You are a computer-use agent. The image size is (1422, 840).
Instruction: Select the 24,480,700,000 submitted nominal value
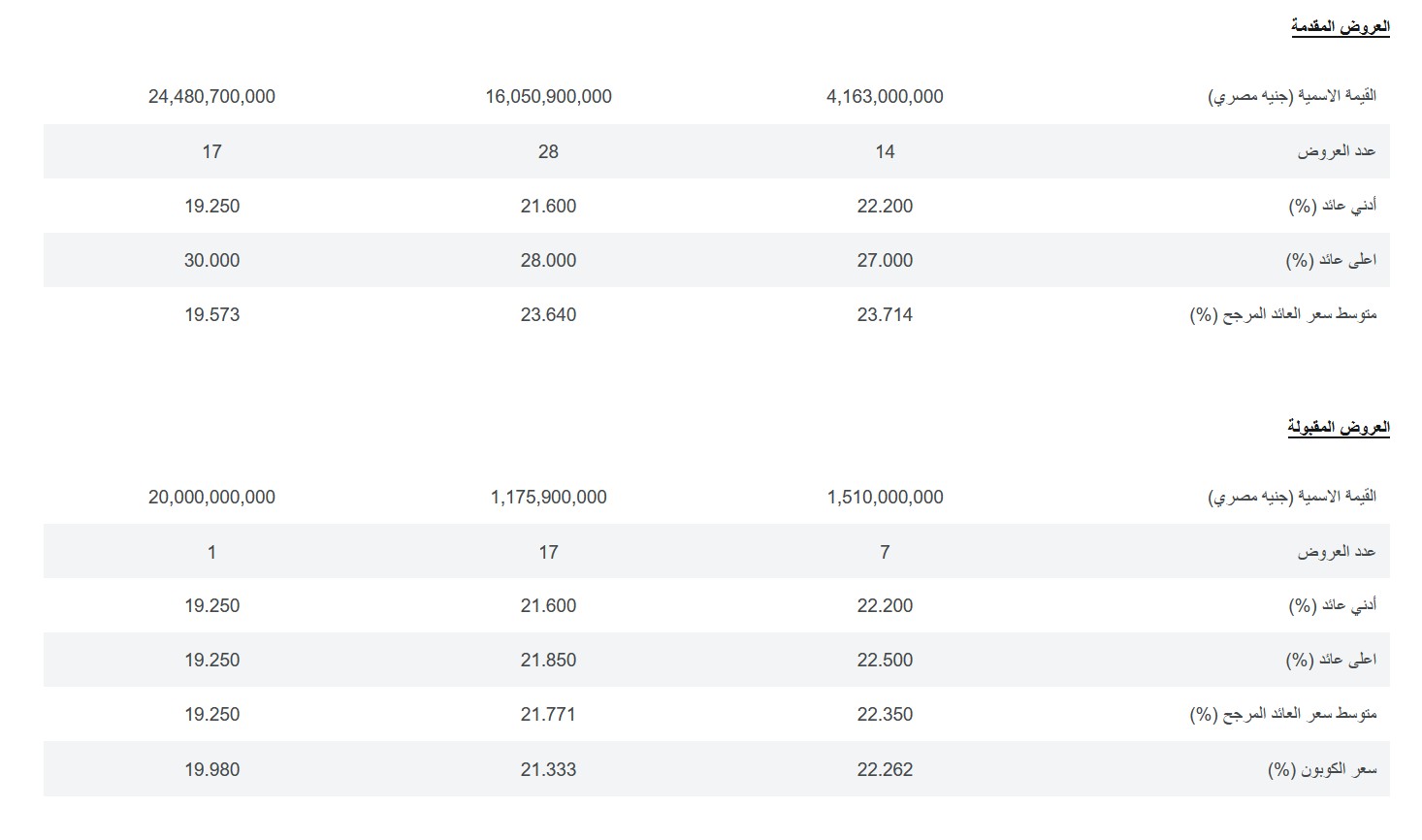tap(211, 96)
